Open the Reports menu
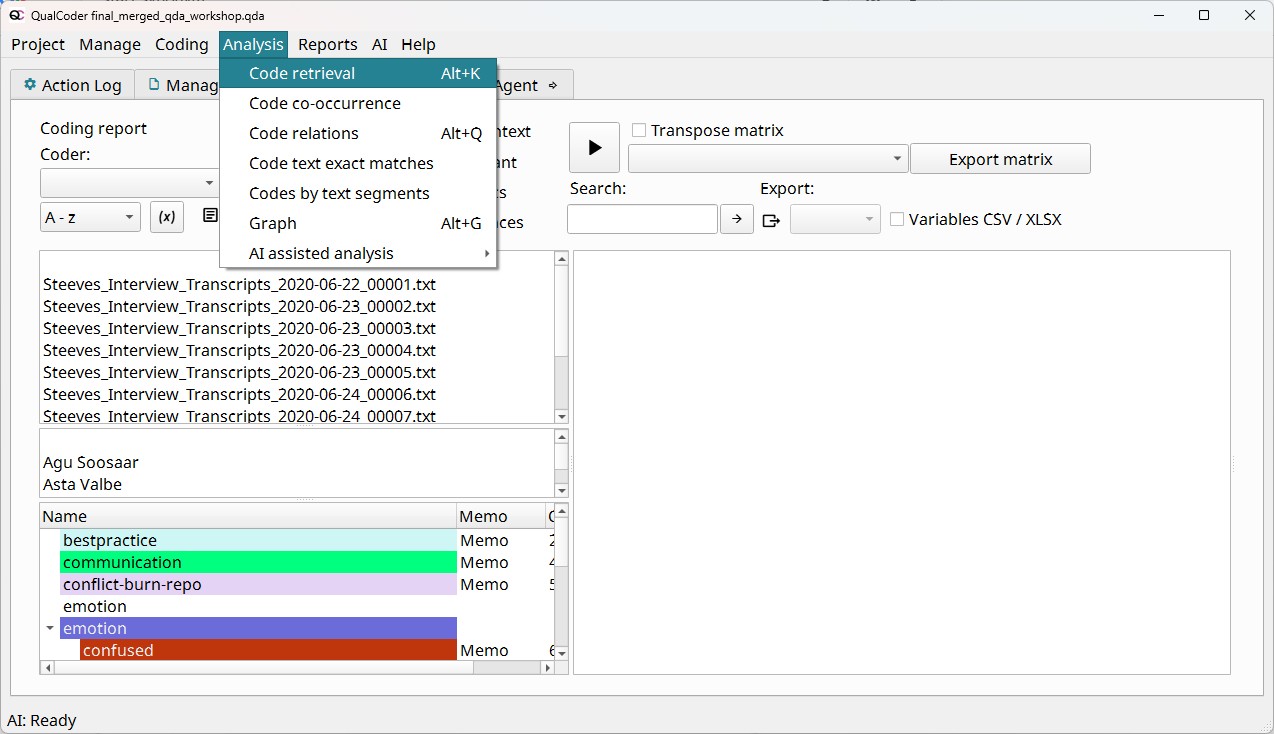This screenshot has width=1274, height=734. [x=328, y=44]
